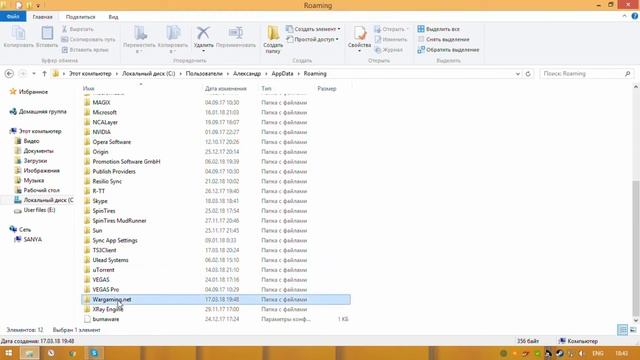Image resolution: width=640 pixels, height=360 pixels.
Task: Select User files (E:) drive in sidebar
Action: click(39, 210)
